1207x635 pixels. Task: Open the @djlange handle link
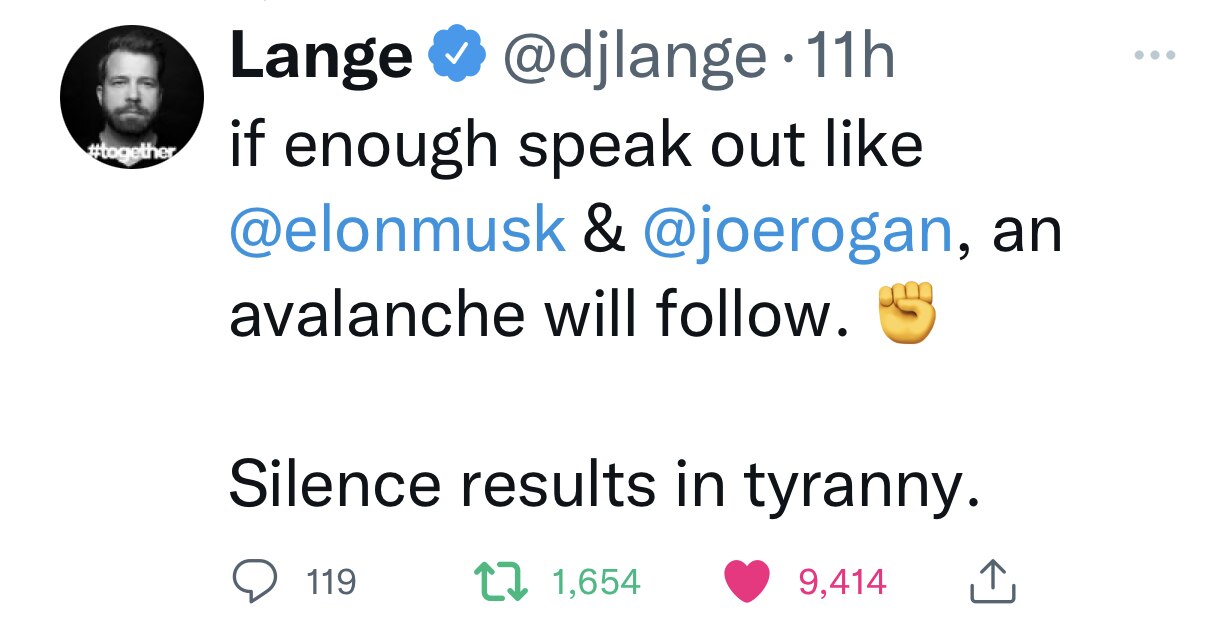point(628,60)
